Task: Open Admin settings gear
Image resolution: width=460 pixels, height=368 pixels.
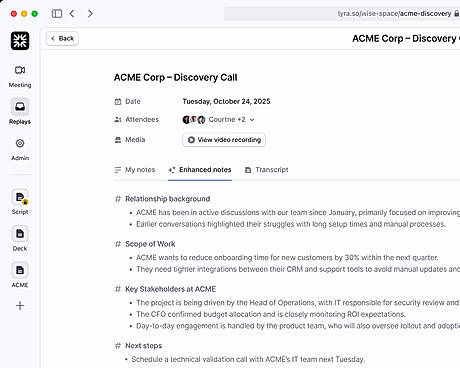Action: (20, 143)
